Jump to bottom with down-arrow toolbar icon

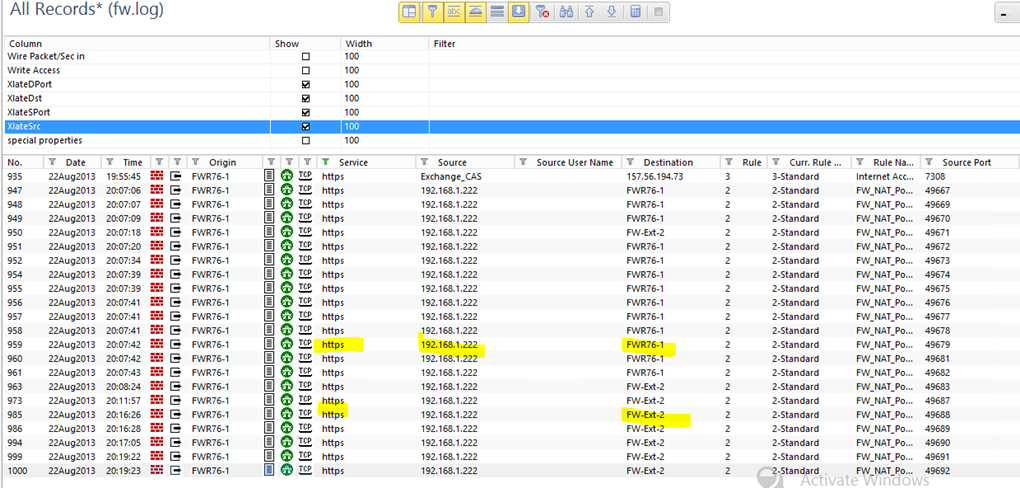tap(611, 12)
